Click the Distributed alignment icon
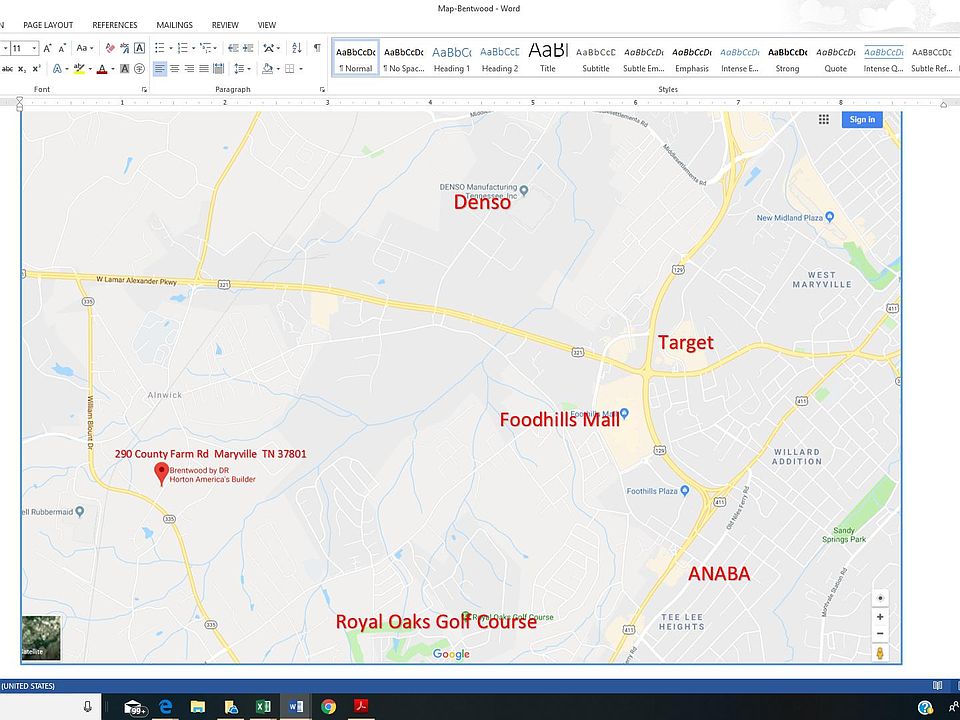 tap(219, 69)
